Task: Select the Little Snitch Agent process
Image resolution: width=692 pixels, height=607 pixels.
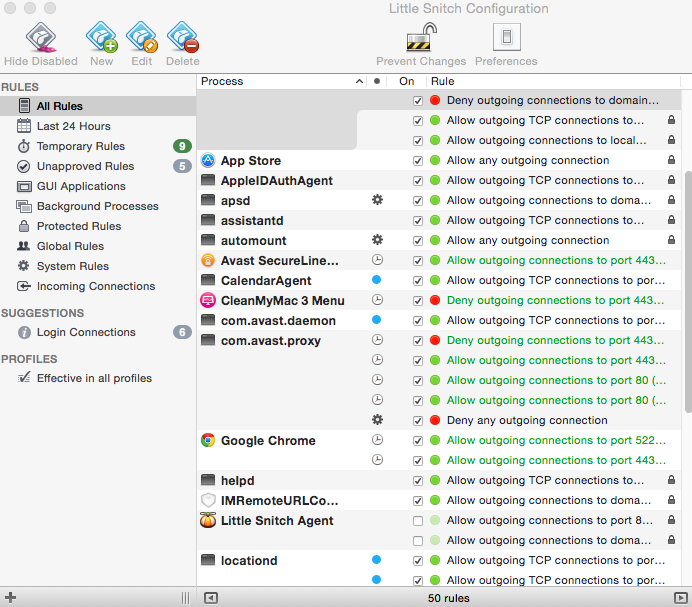Action: pos(277,521)
